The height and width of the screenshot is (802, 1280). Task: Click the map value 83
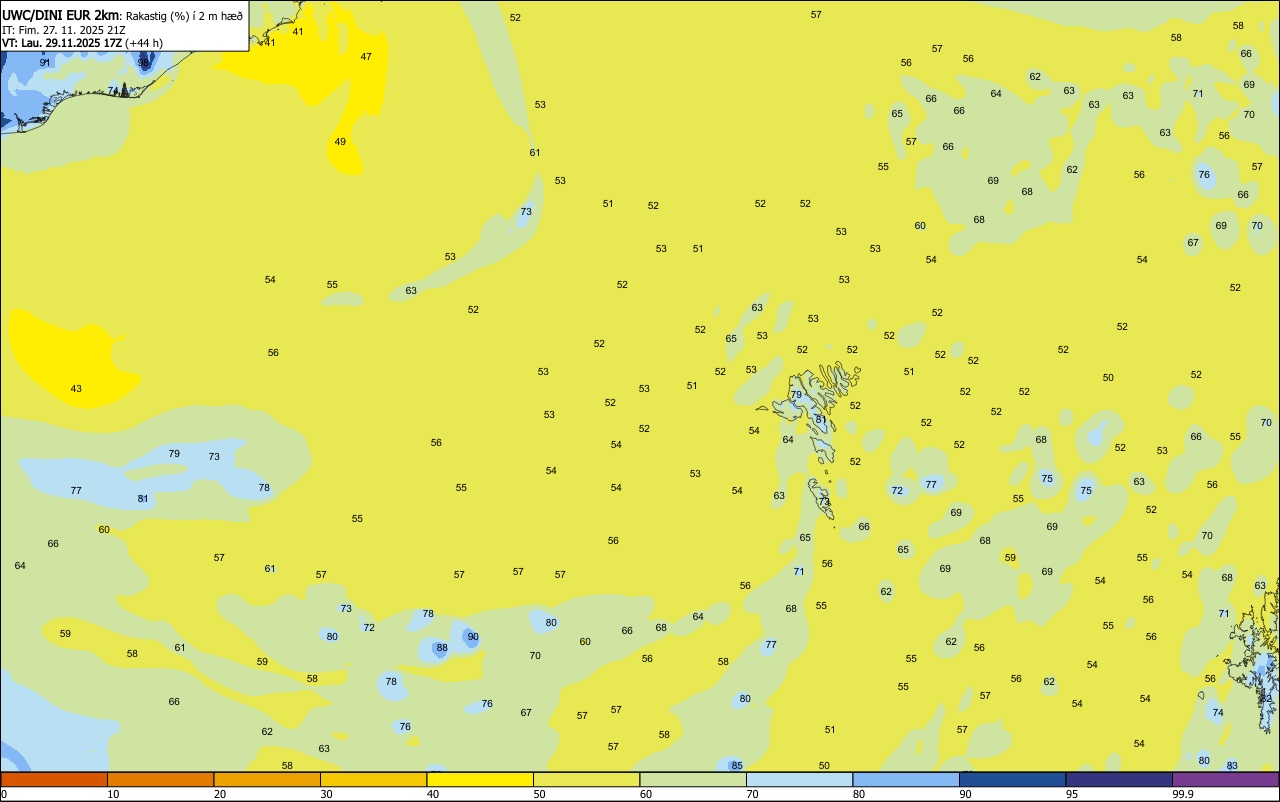tap(1232, 766)
